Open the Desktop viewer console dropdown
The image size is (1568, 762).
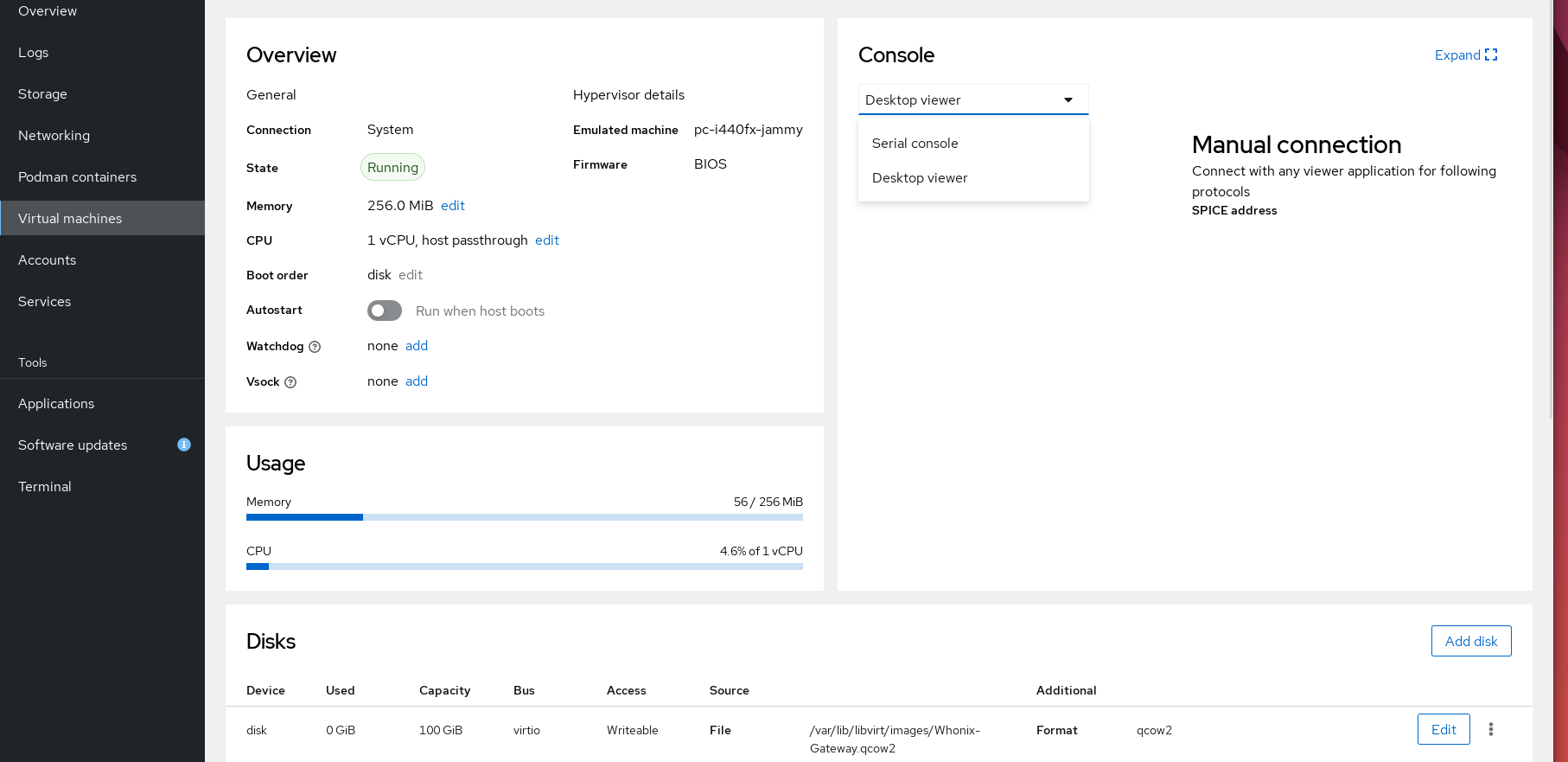pos(972,99)
